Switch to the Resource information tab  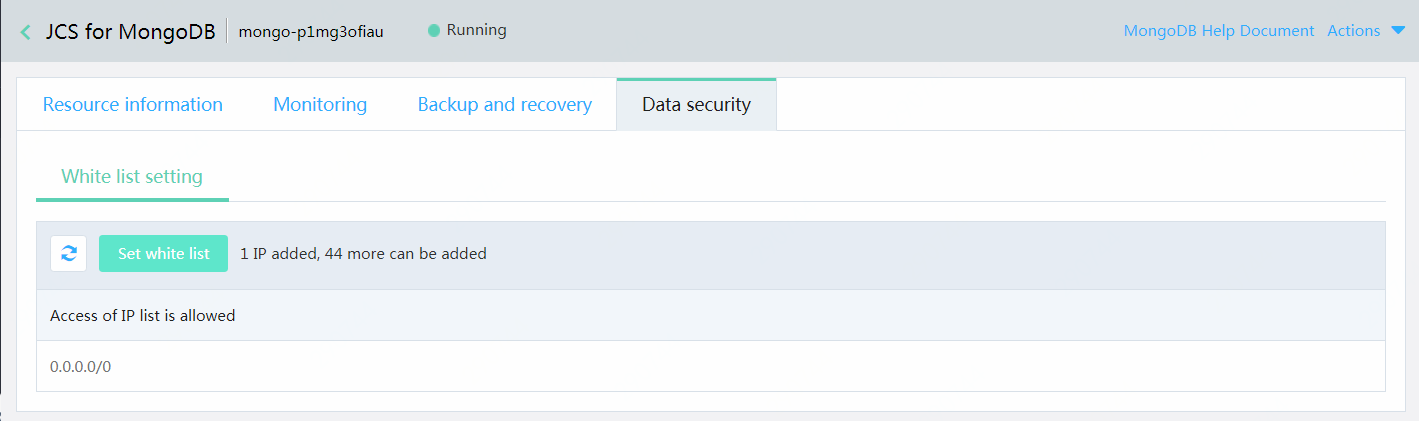coord(133,105)
